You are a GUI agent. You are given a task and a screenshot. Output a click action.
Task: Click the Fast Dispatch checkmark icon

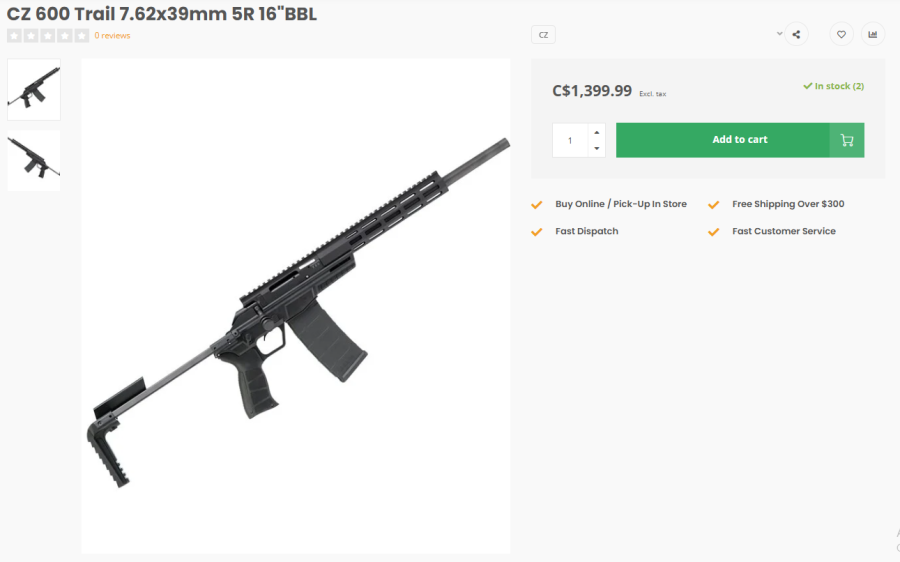point(537,231)
